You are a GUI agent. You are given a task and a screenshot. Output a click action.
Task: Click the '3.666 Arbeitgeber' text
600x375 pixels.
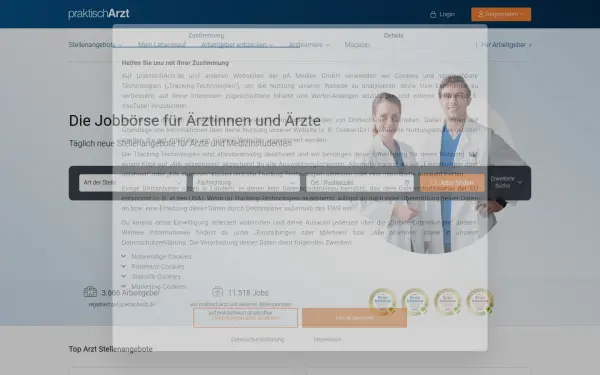pos(130,293)
